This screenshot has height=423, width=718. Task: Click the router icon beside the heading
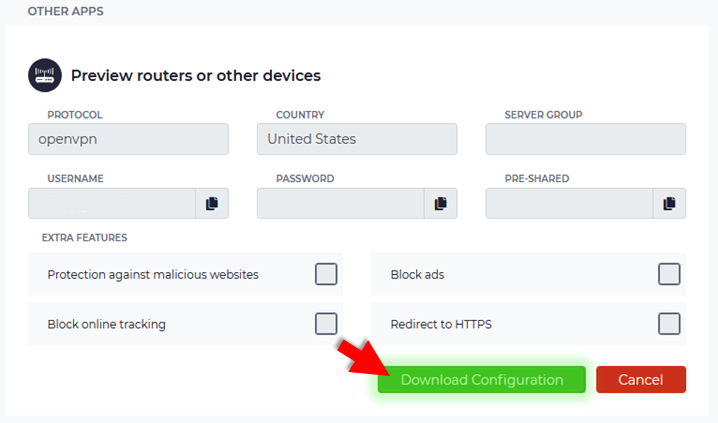(x=45, y=75)
